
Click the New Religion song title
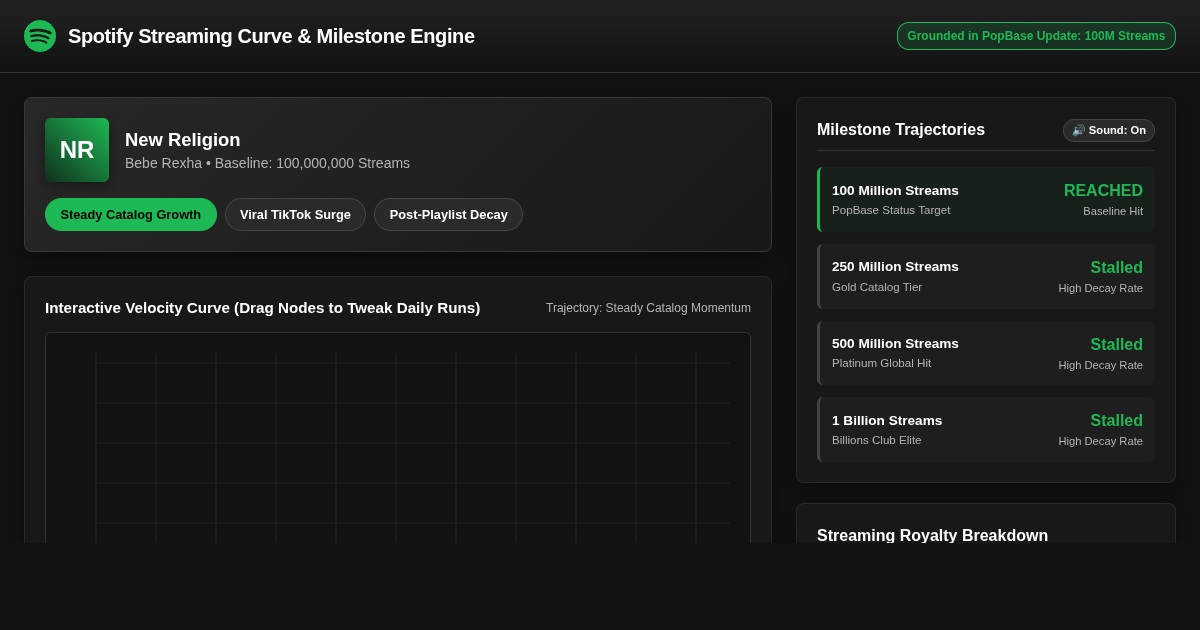(x=183, y=140)
